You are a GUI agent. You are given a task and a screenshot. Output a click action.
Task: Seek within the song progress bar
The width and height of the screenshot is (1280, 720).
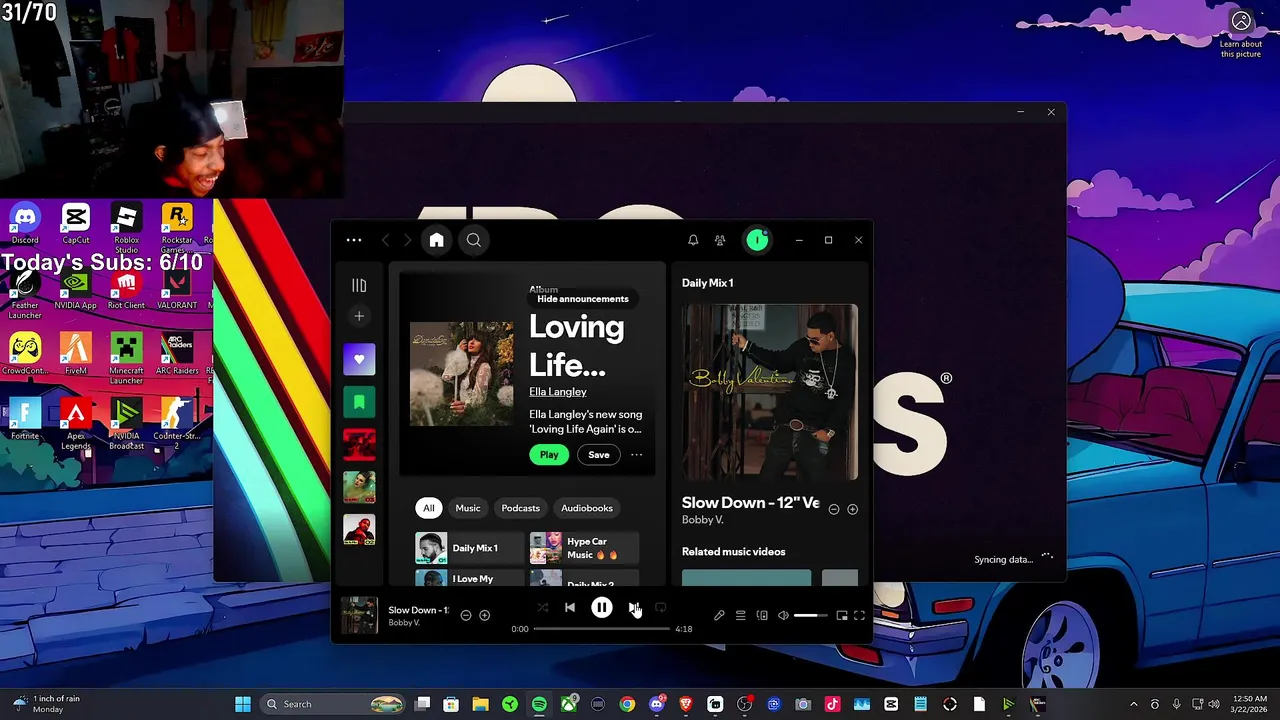602,629
